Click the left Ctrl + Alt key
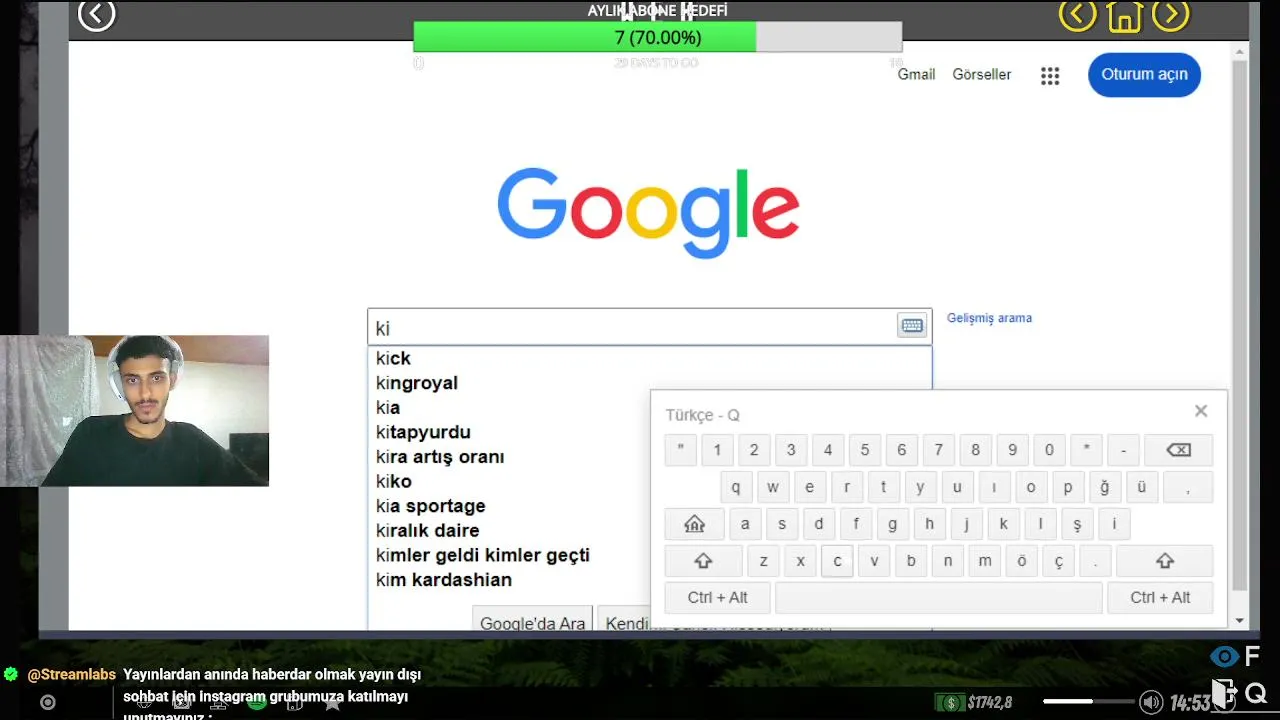 pyautogui.click(x=717, y=598)
